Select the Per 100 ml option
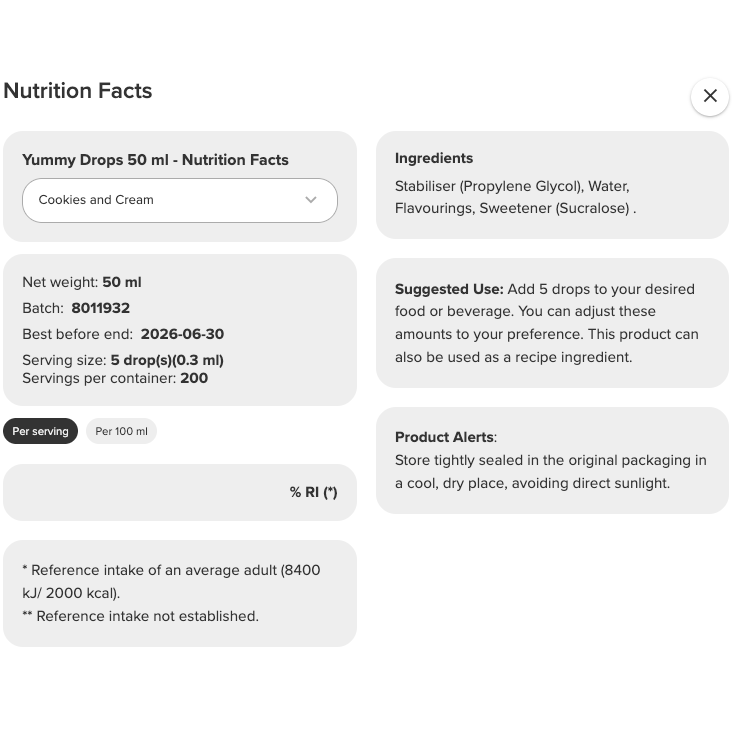 tap(121, 431)
